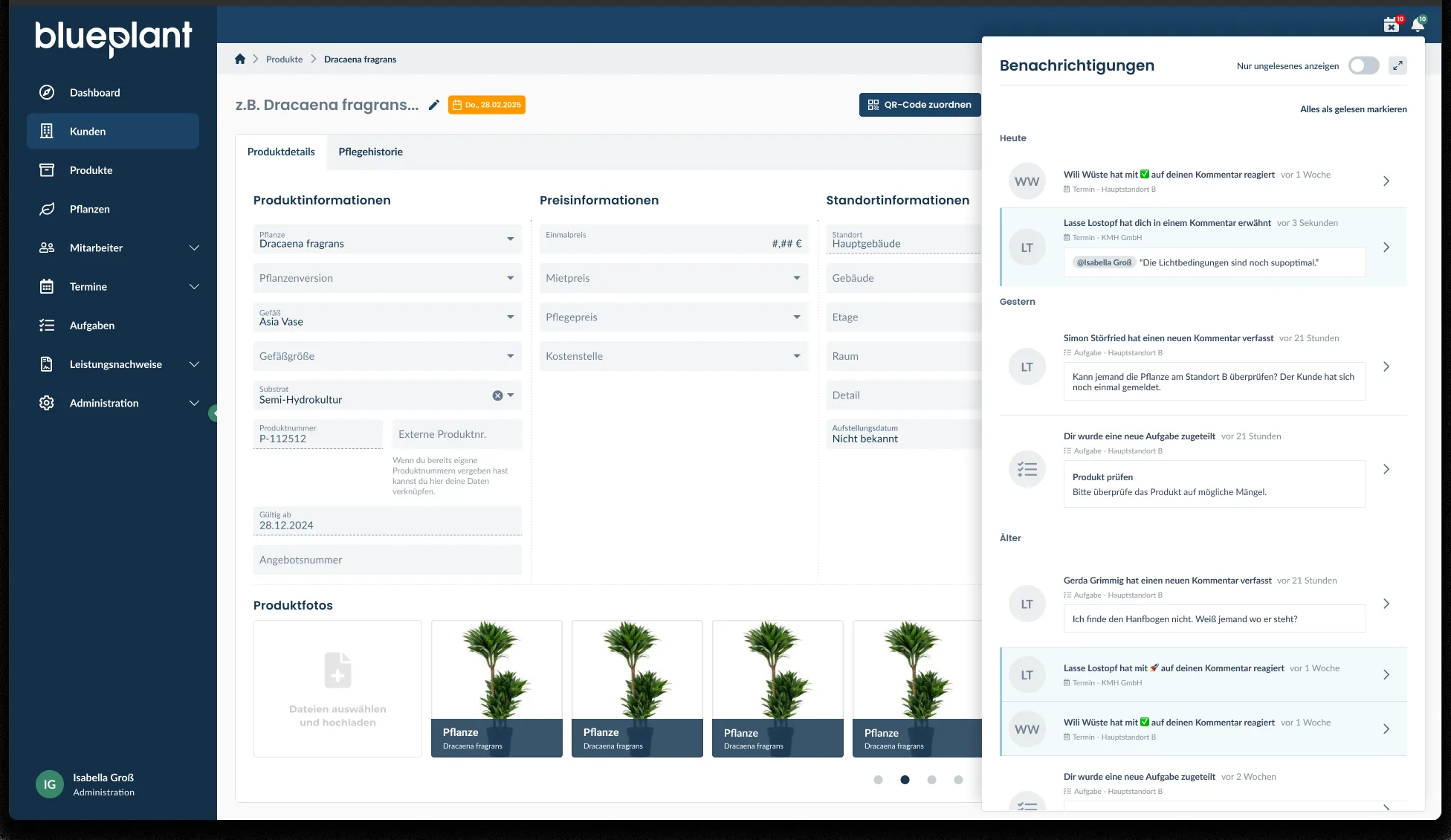
Task: Go to fourth photo carousel dot
Action: tap(958, 780)
